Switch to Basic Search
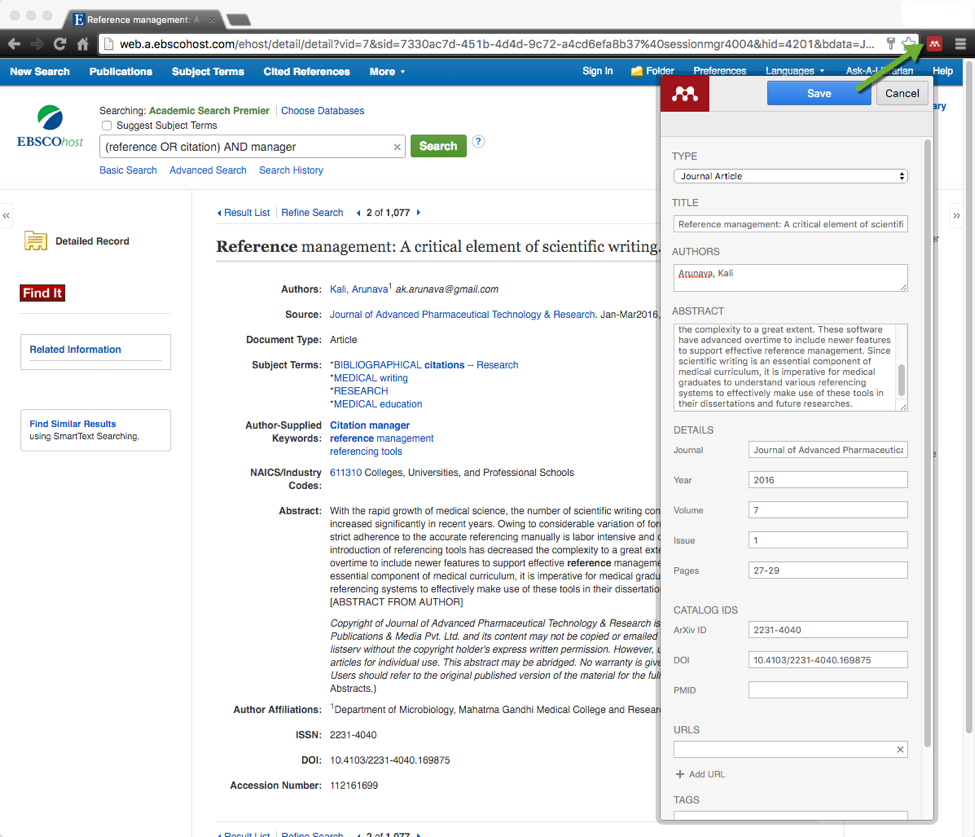The image size is (975, 837). [128, 170]
